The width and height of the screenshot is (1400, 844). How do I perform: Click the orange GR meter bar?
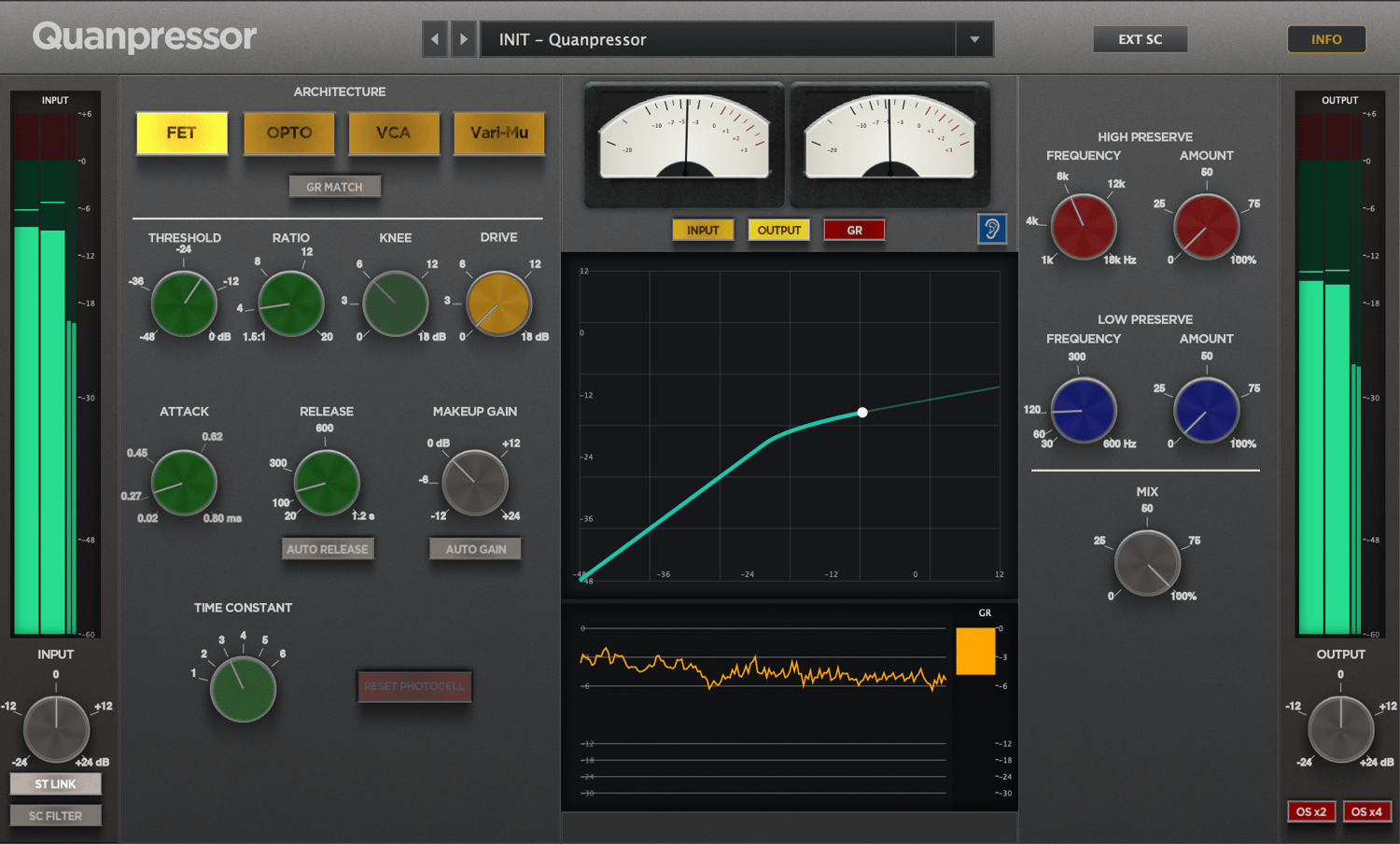pos(975,651)
